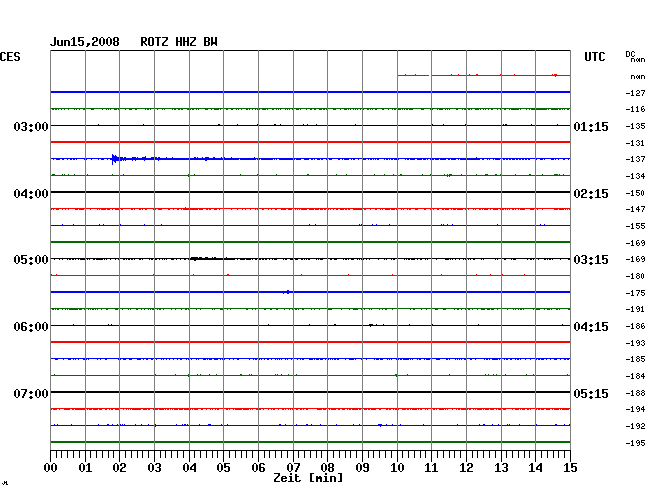Click the DC value -175
Screen dimensions: 650x494
point(635,293)
